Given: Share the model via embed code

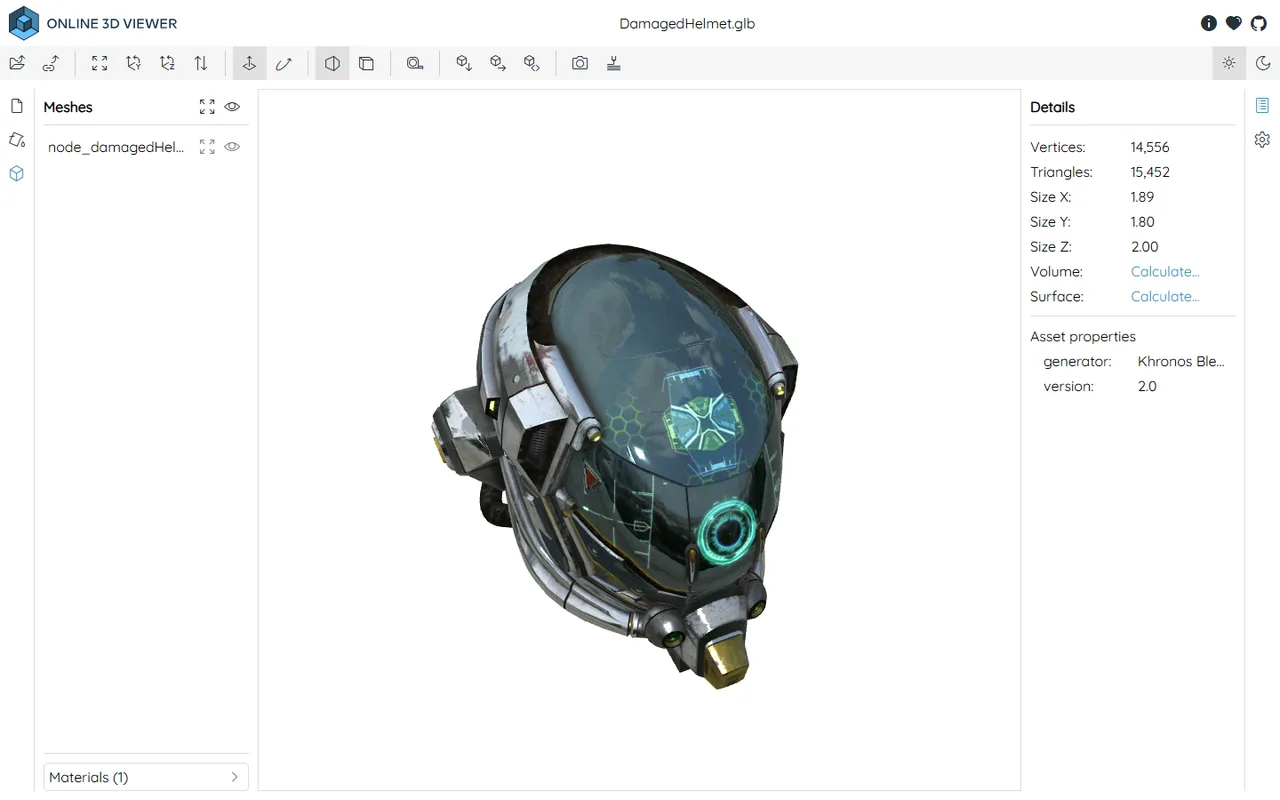Looking at the screenshot, I should pyautogui.click(x=531, y=63).
